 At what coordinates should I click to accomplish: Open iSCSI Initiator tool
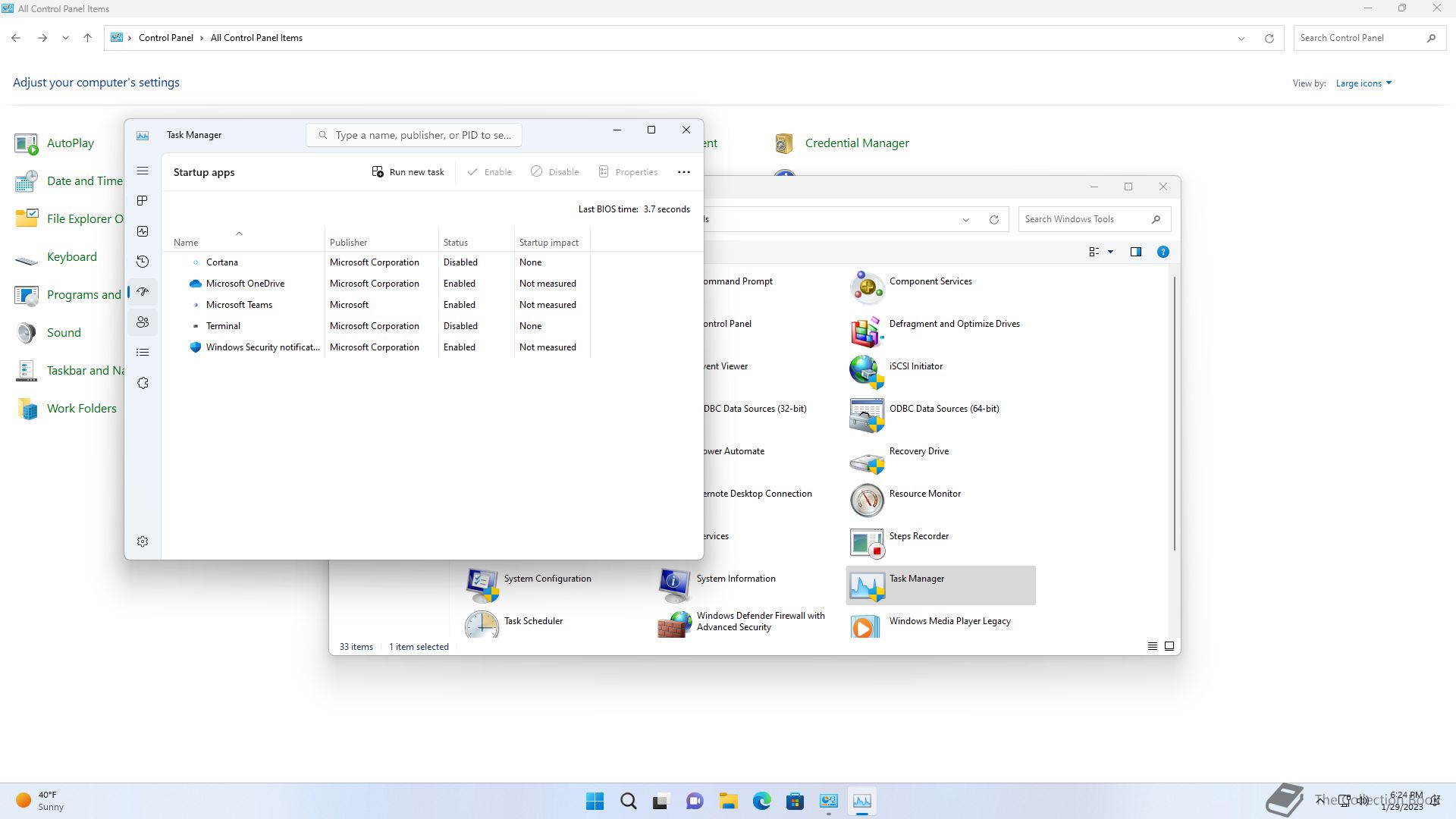click(x=940, y=372)
